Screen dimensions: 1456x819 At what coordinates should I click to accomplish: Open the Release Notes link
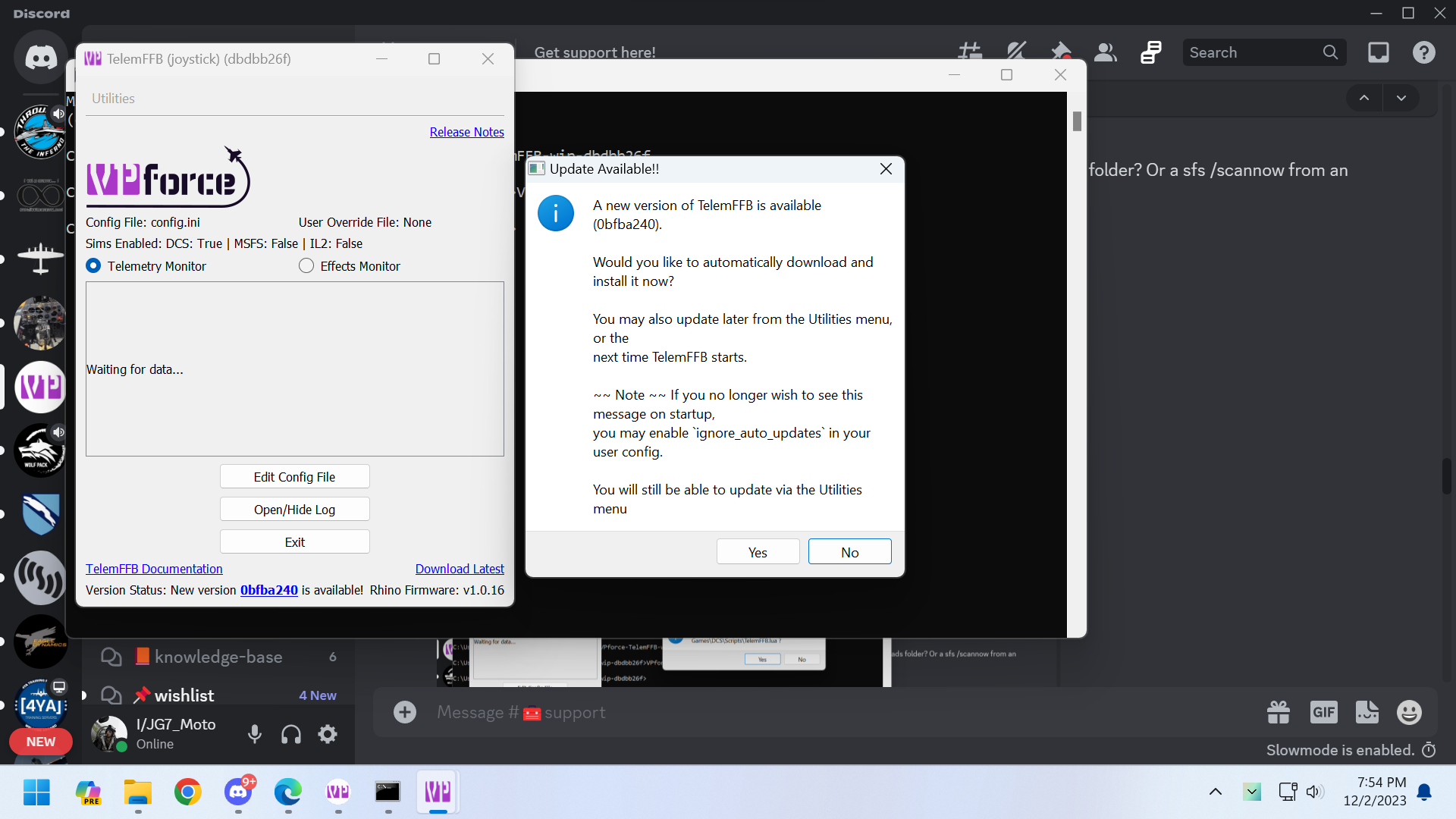[466, 132]
